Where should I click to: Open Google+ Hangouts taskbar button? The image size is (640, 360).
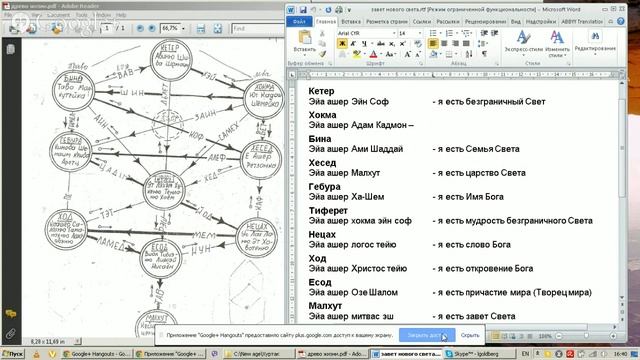[98, 354]
